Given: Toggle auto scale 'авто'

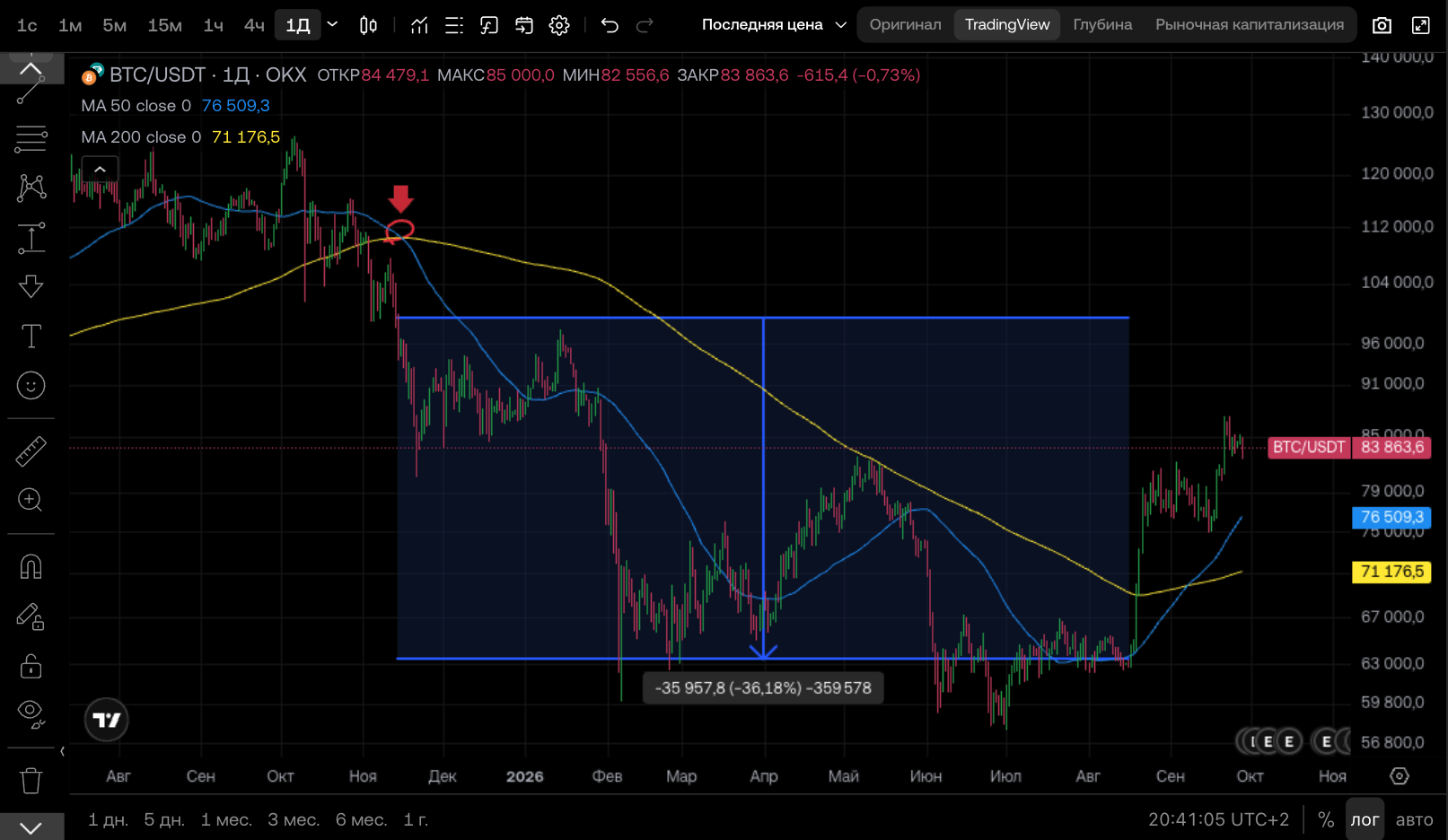Looking at the screenshot, I should [1415, 819].
